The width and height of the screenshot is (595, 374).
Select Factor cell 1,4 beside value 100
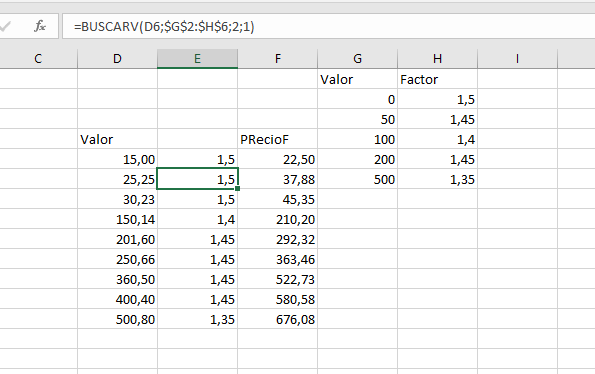[437, 139]
